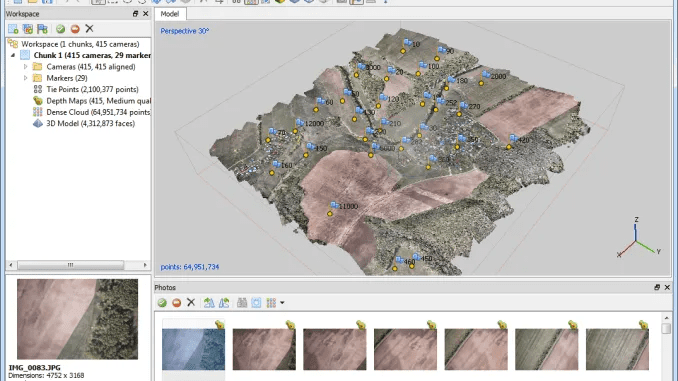Viewport: 678px width, 381px height.
Task: Open the Photos view mode dropdown arrow
Action: tap(282, 303)
